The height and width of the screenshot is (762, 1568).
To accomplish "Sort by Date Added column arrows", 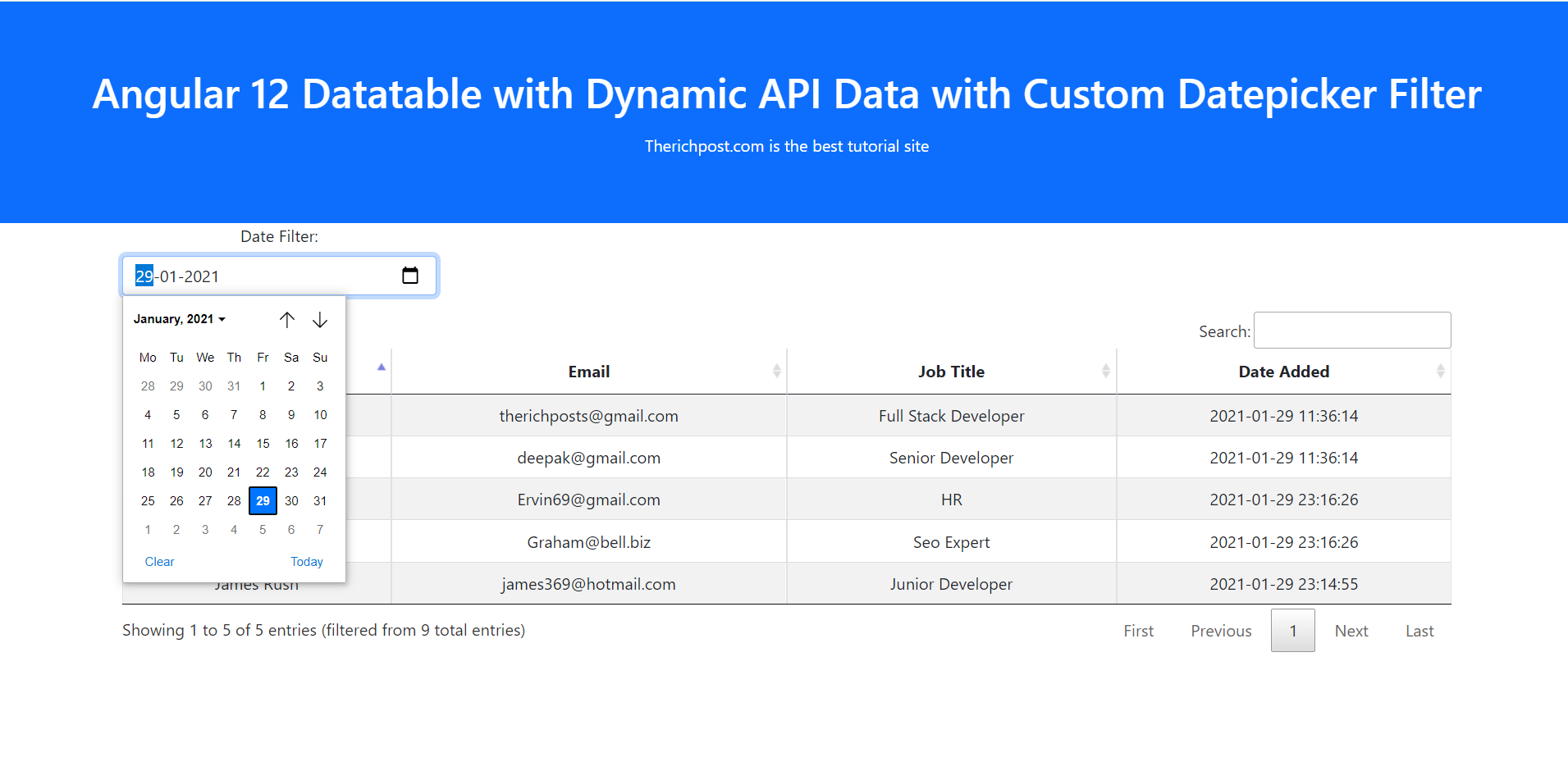I will pyautogui.click(x=1440, y=372).
